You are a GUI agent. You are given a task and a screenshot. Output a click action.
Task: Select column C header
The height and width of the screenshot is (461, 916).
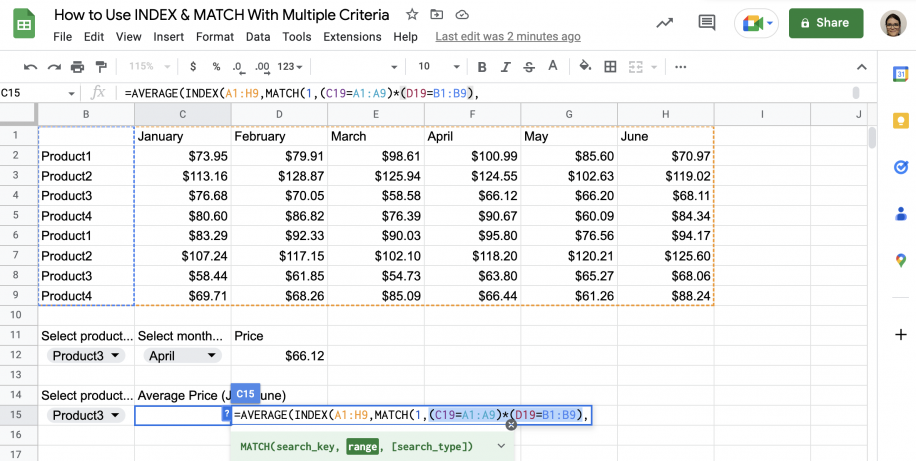tap(183, 115)
